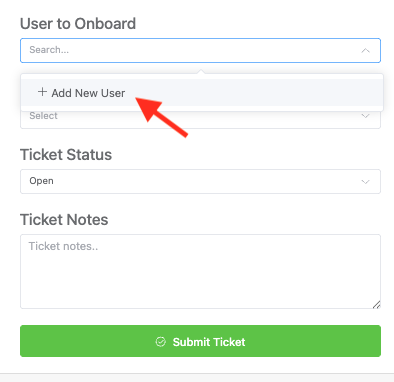Click the down chevron of the Select field

366,116
